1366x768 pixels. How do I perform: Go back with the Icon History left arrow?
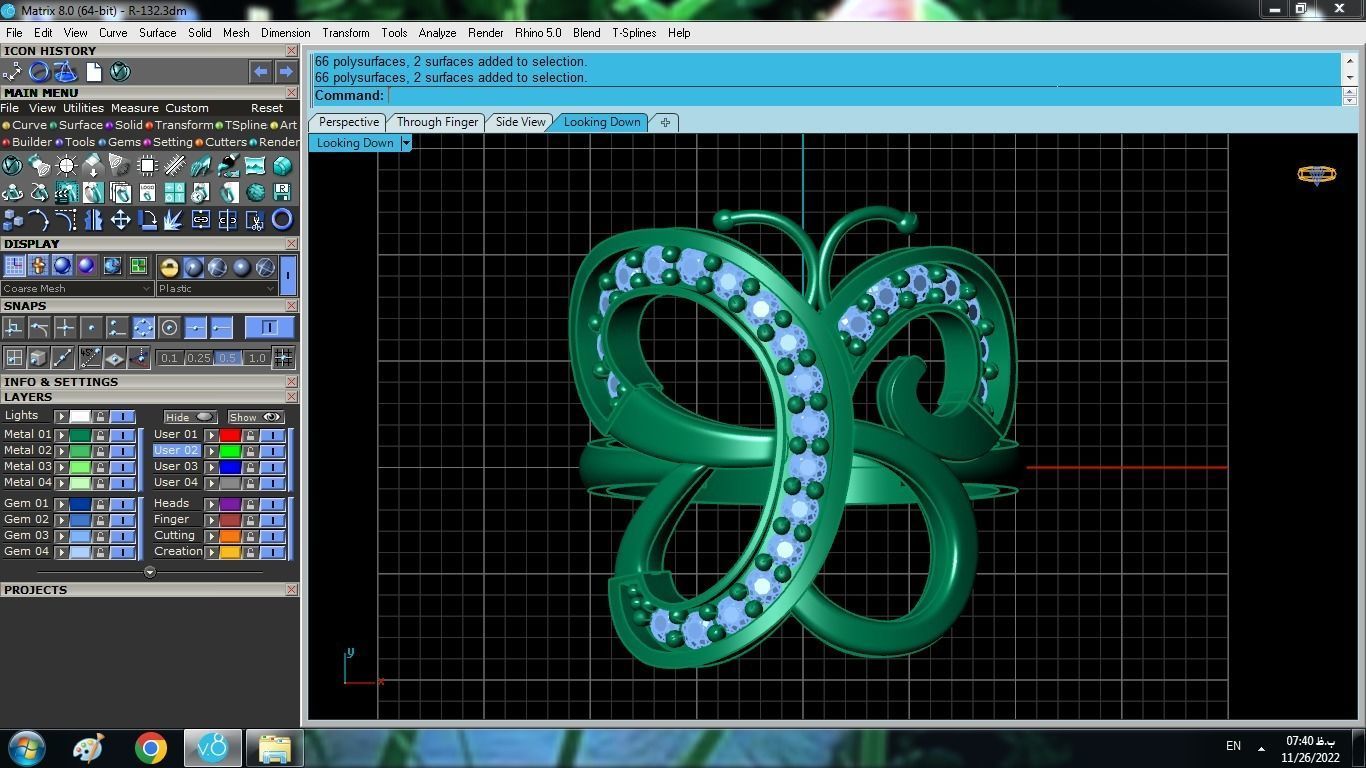click(x=260, y=71)
